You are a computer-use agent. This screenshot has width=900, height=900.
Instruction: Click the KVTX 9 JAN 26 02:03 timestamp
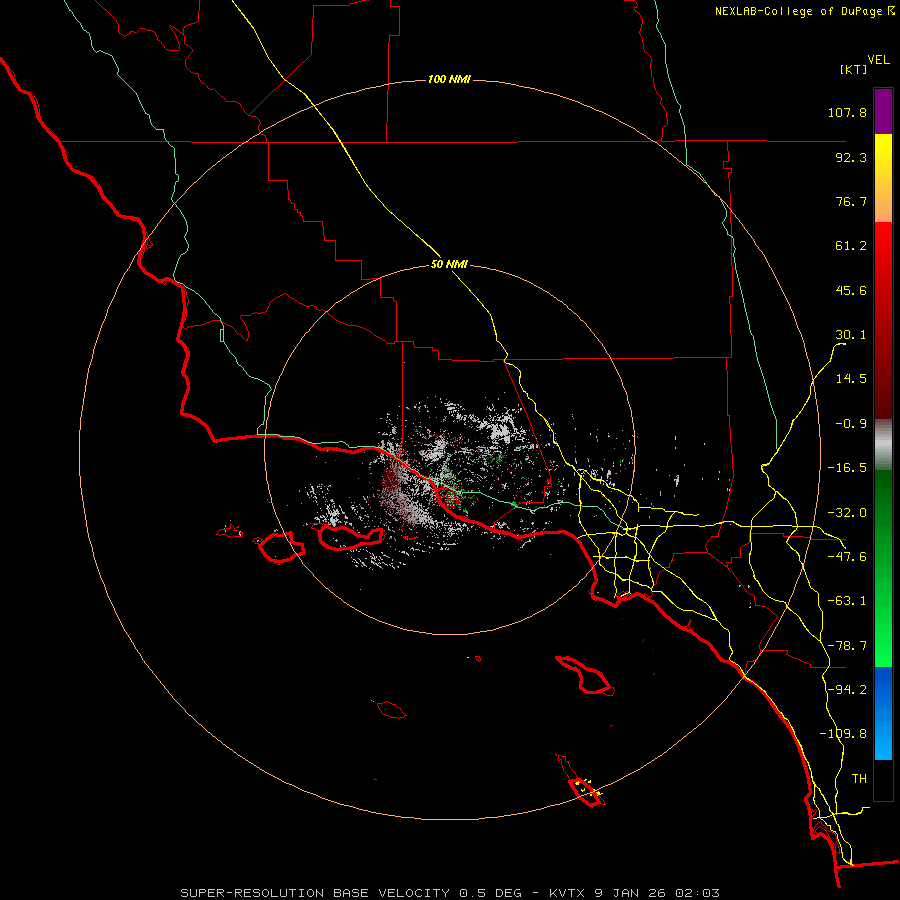634,893
